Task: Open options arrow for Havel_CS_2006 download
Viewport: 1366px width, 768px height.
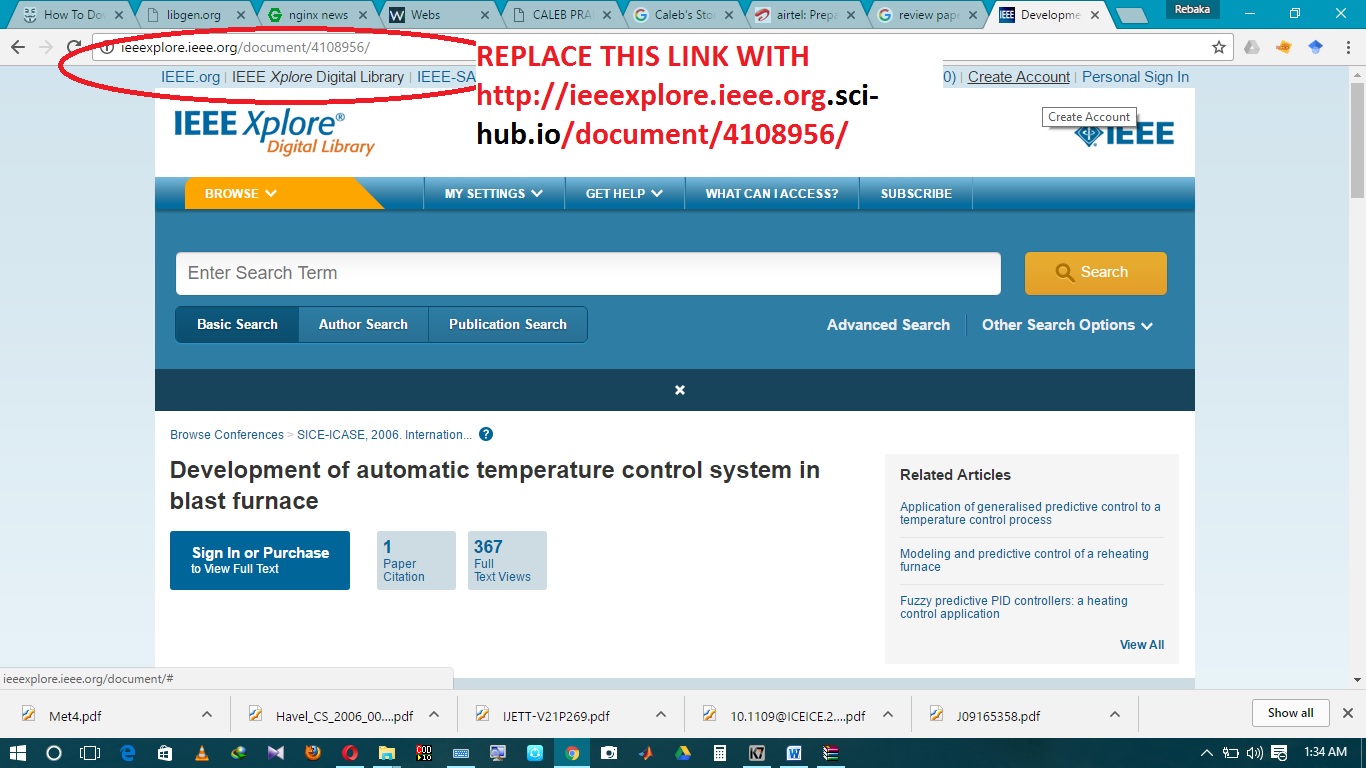Action: click(434, 714)
